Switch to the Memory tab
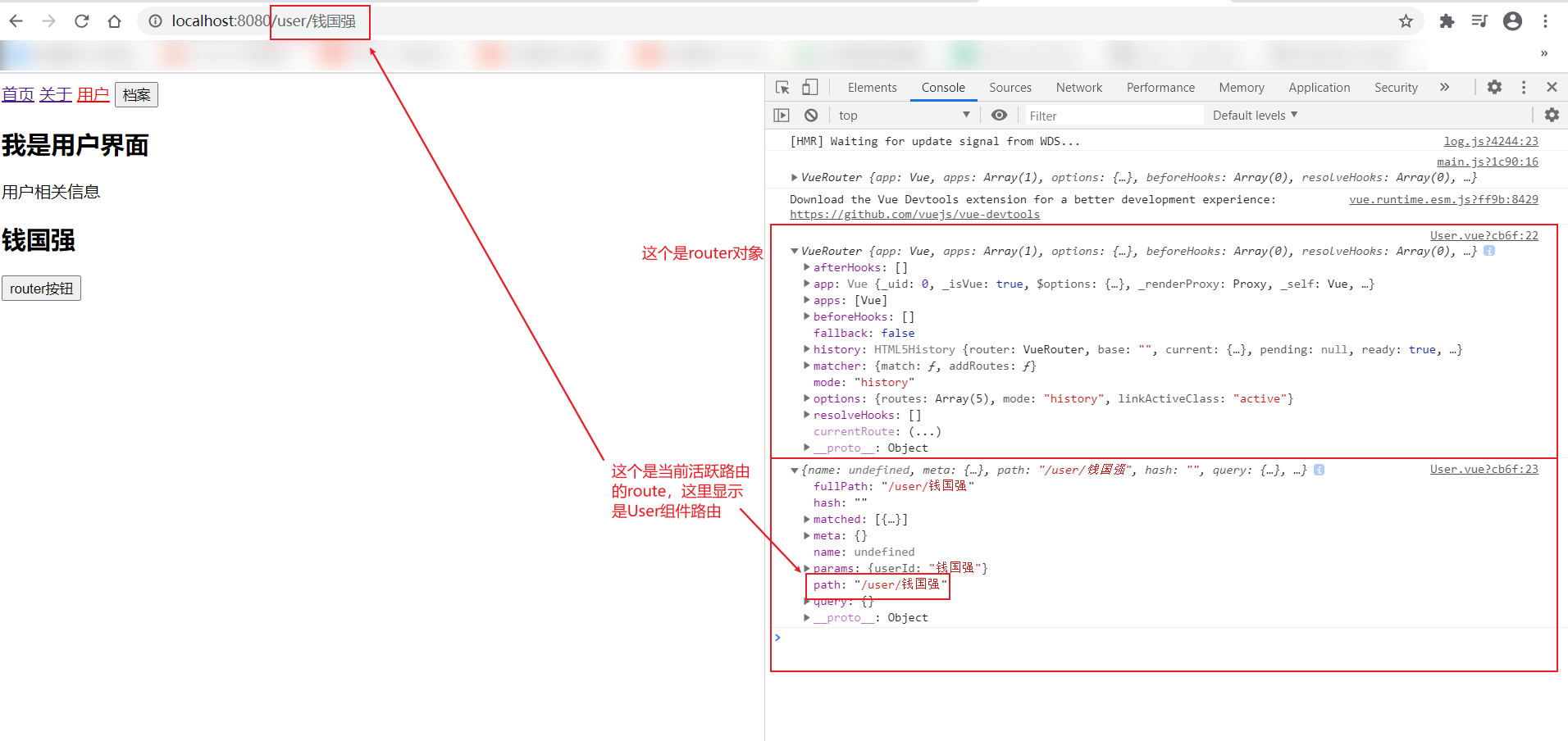The image size is (1568, 741). tap(1242, 88)
